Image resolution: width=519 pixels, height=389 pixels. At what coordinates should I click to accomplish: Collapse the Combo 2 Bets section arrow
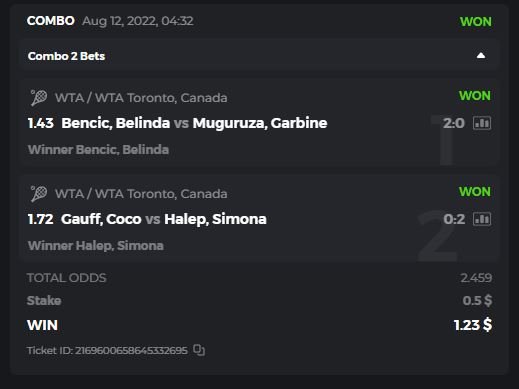pyautogui.click(x=481, y=56)
